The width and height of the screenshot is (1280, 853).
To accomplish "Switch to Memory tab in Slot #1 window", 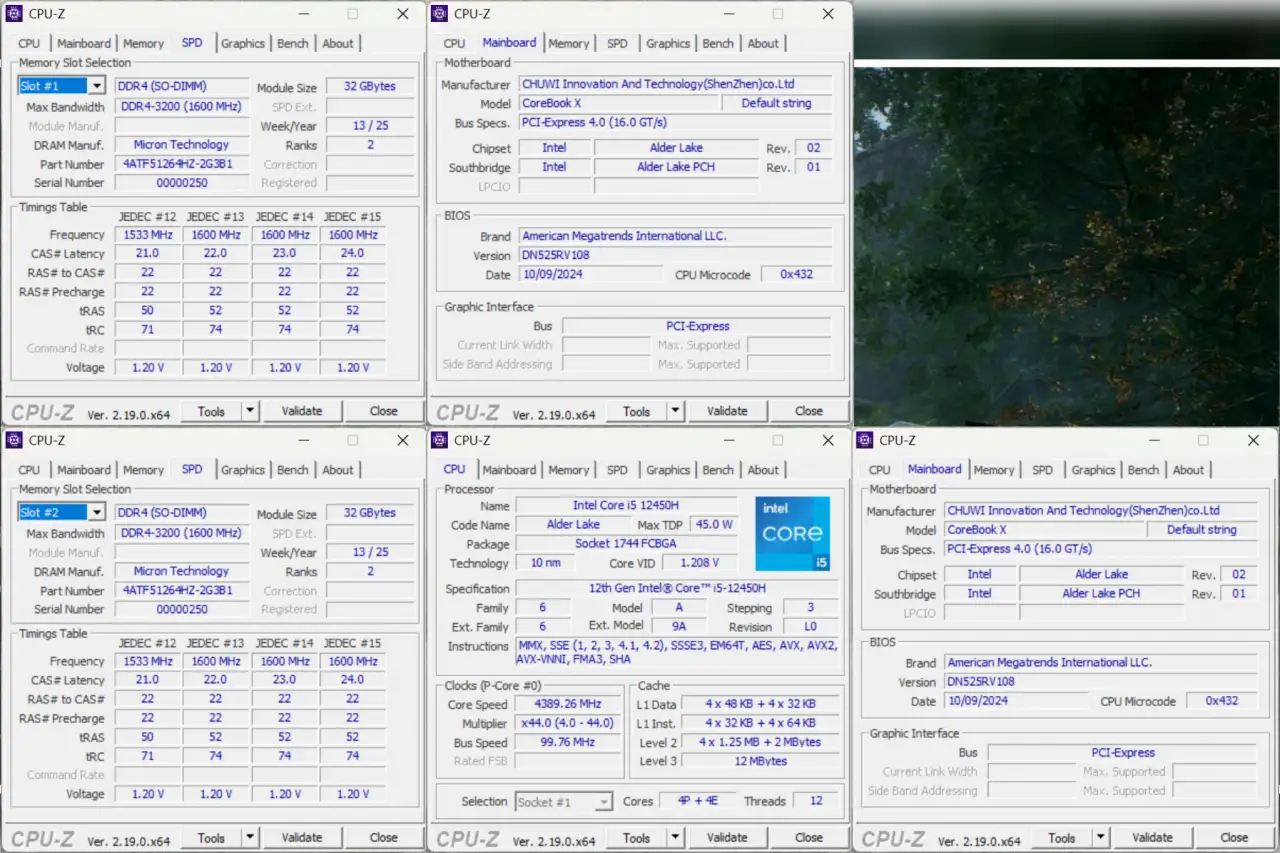I will [143, 44].
